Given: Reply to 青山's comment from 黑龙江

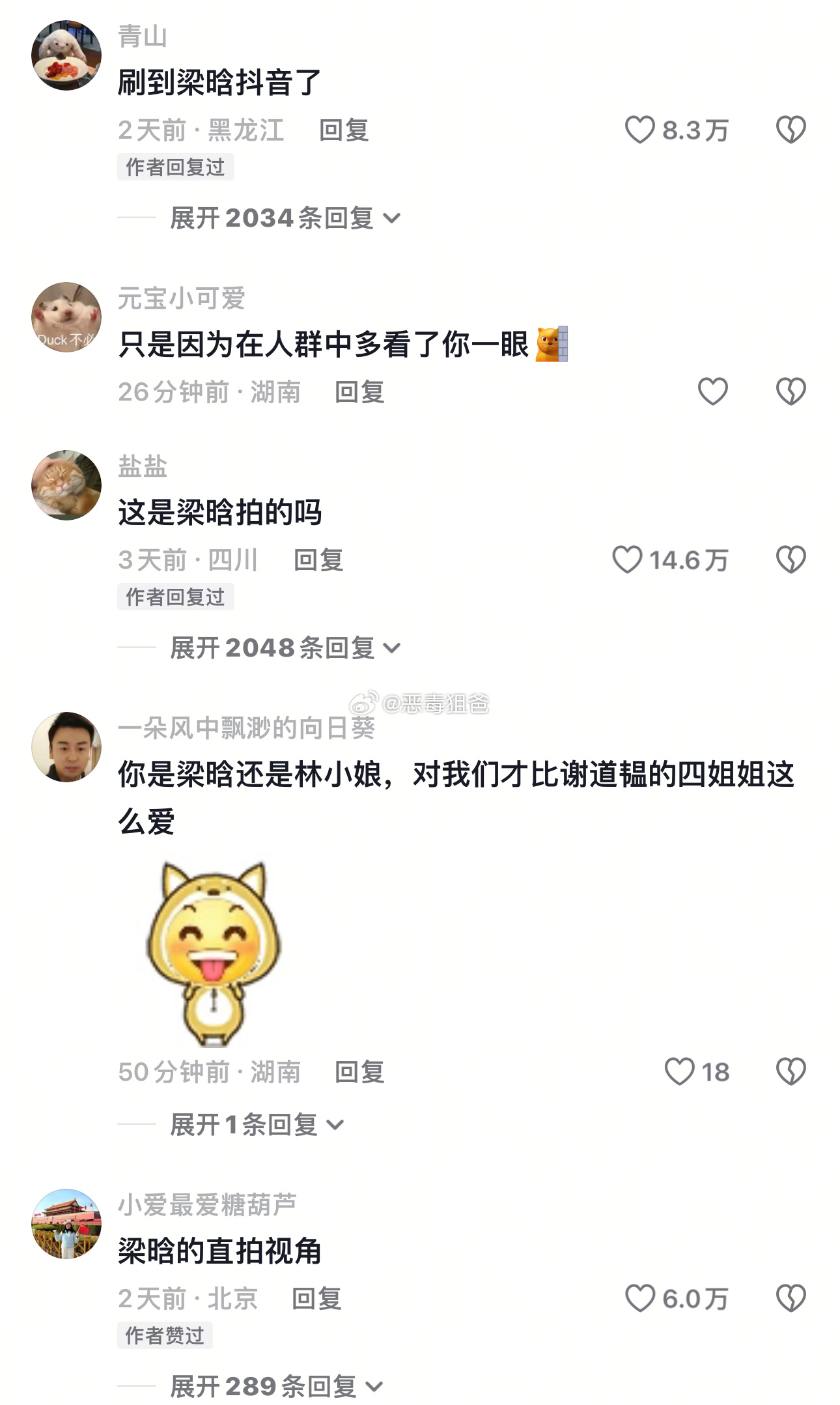Looking at the screenshot, I should pyautogui.click(x=344, y=130).
